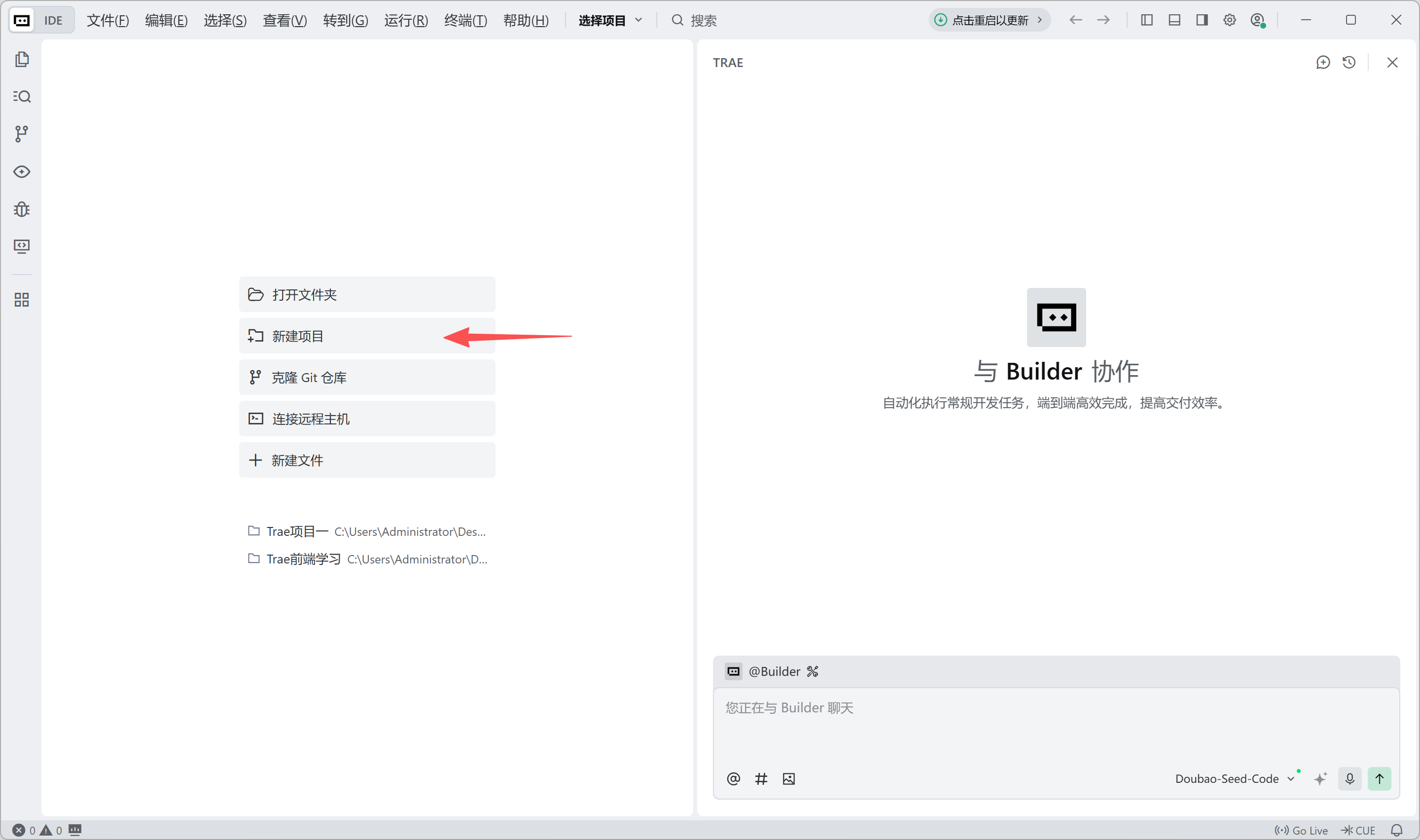The image size is (1420, 840).
Task: Click the @ mention icon in chat
Action: click(x=733, y=778)
